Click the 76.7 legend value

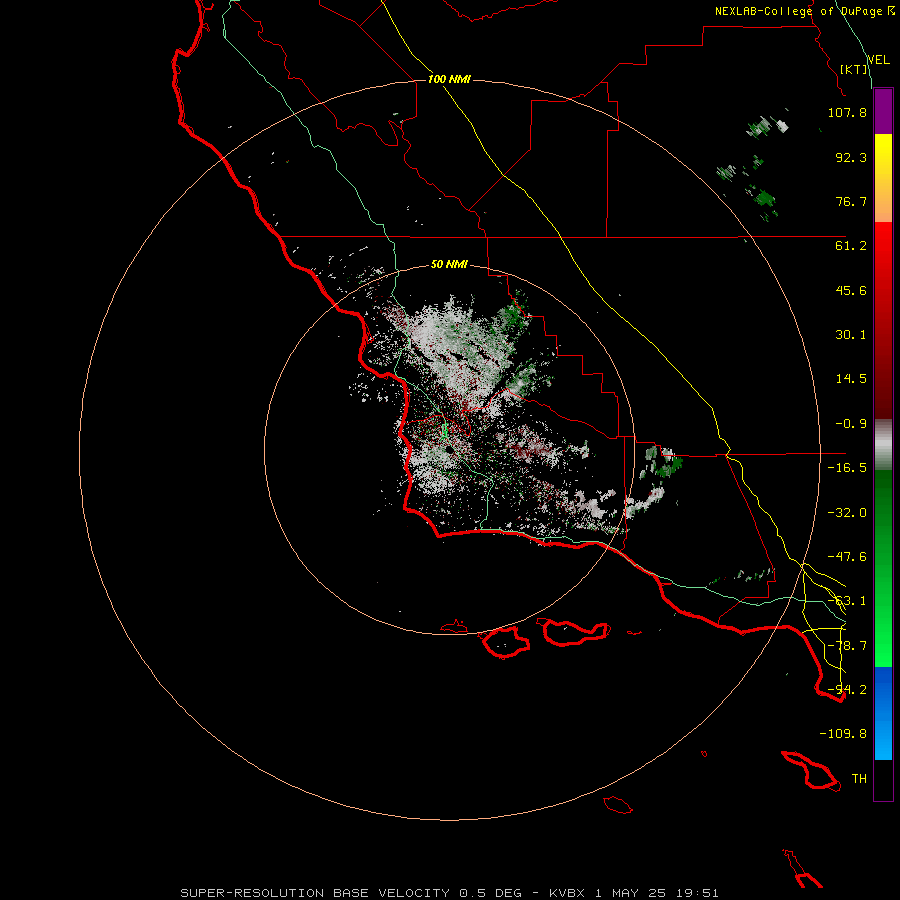tap(851, 201)
